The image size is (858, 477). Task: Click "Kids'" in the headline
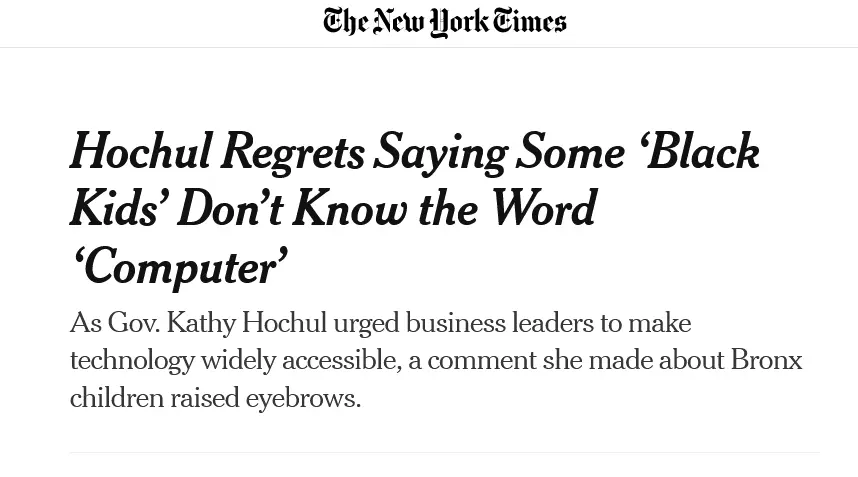click(119, 208)
